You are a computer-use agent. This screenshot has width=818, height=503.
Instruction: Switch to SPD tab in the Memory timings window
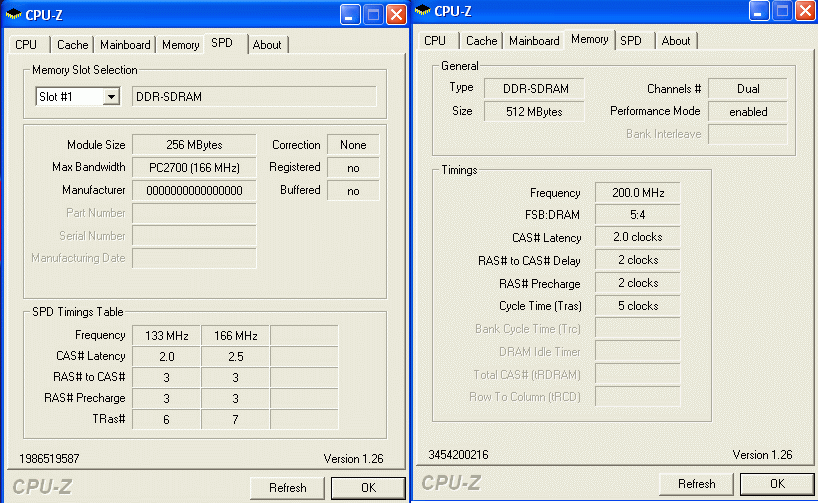click(631, 41)
